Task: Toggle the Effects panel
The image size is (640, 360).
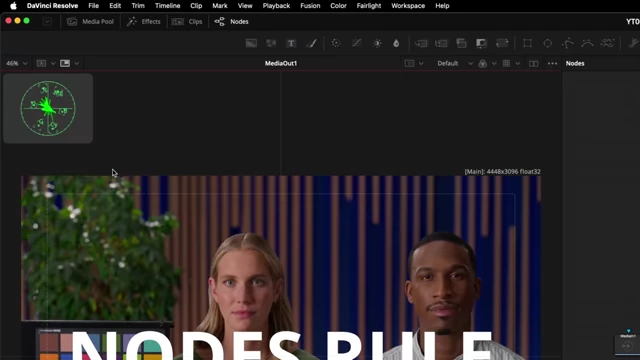Action: (x=144, y=22)
